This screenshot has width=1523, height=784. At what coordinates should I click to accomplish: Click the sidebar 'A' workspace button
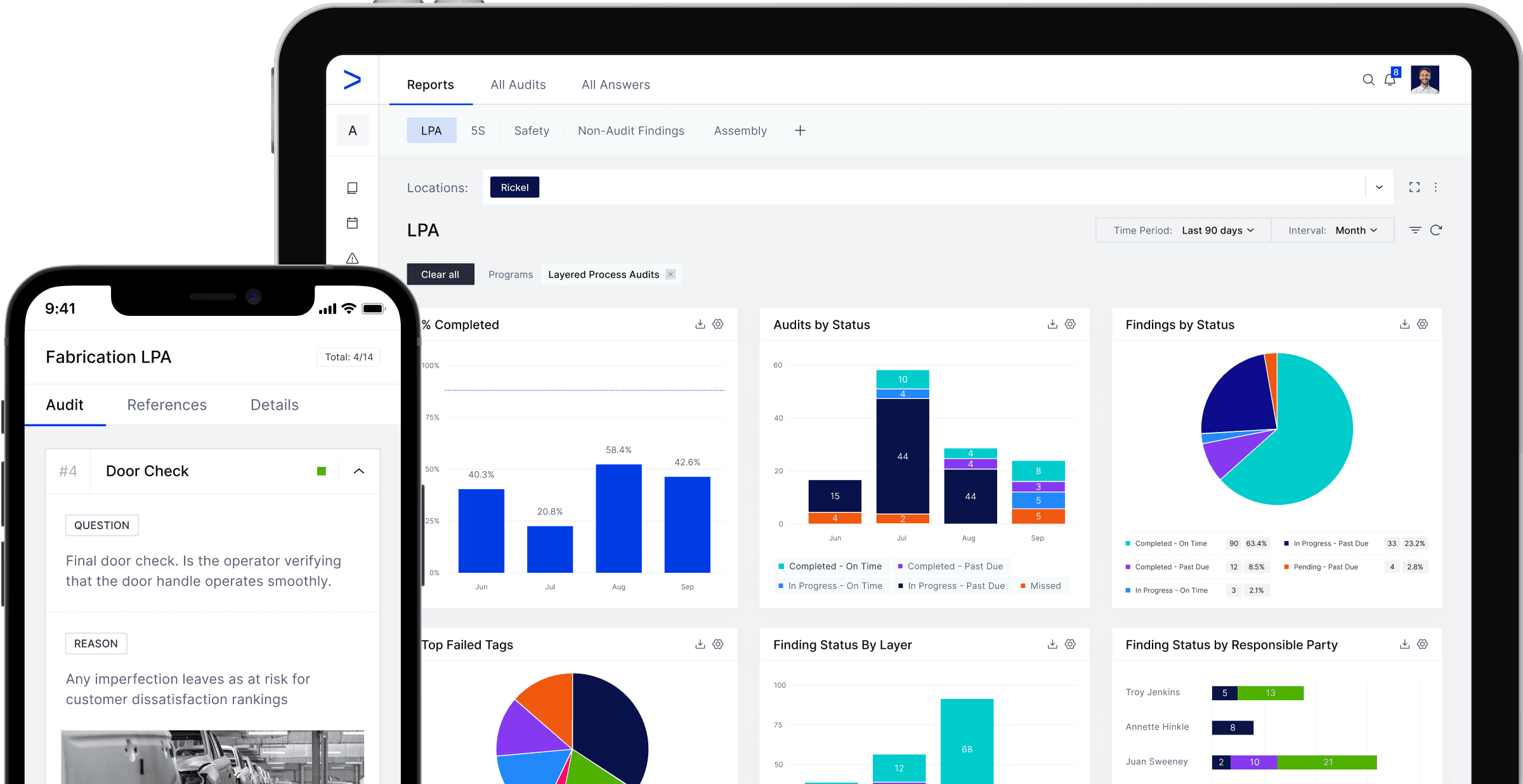pos(353,131)
